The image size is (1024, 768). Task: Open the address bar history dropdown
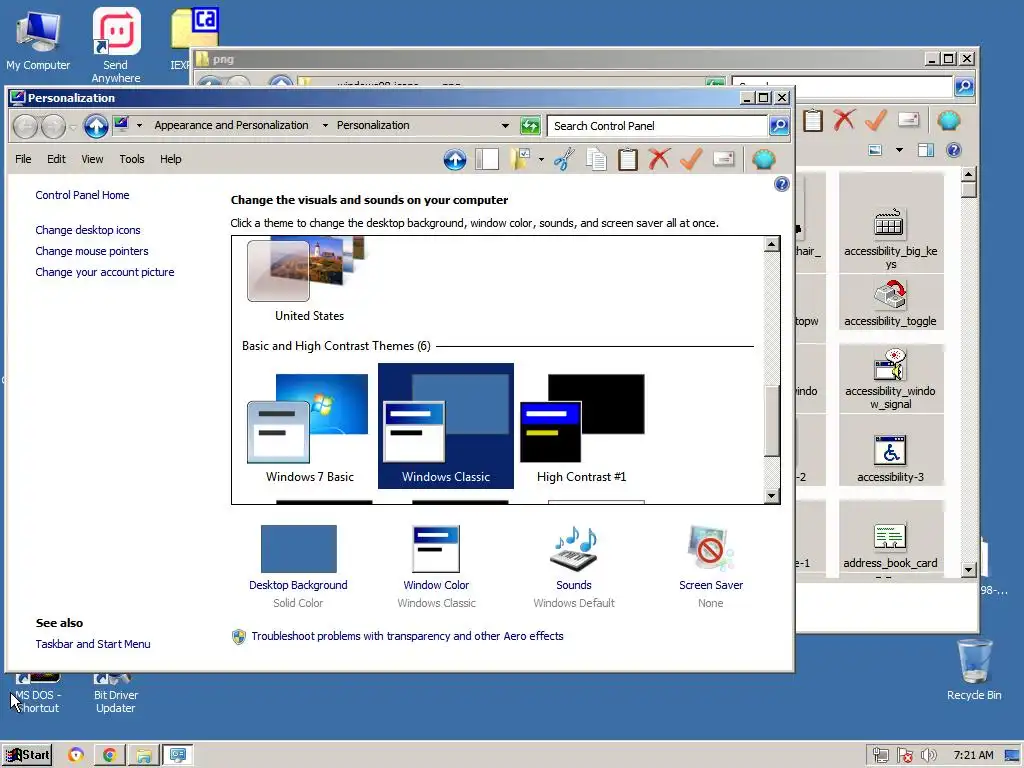505,125
